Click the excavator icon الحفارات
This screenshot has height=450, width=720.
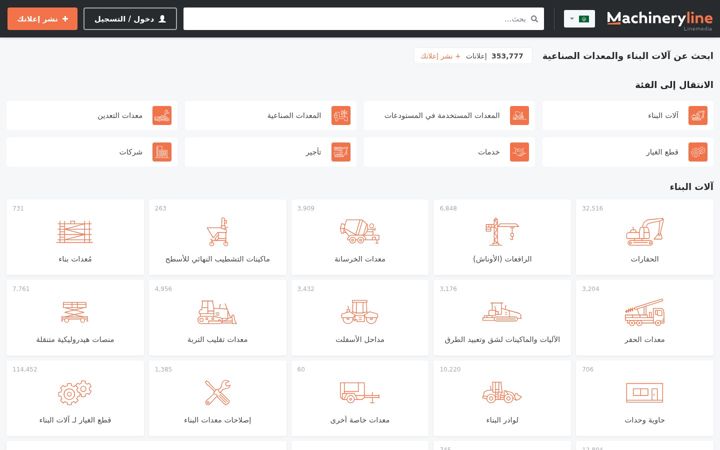point(644,232)
